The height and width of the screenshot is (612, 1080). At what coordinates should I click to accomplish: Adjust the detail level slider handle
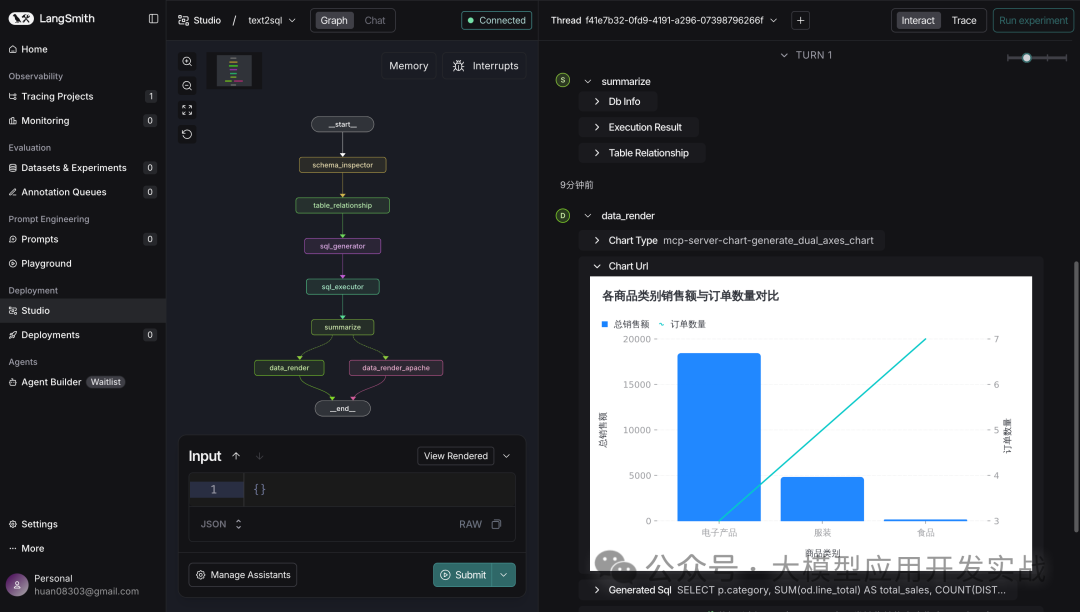point(1026,58)
